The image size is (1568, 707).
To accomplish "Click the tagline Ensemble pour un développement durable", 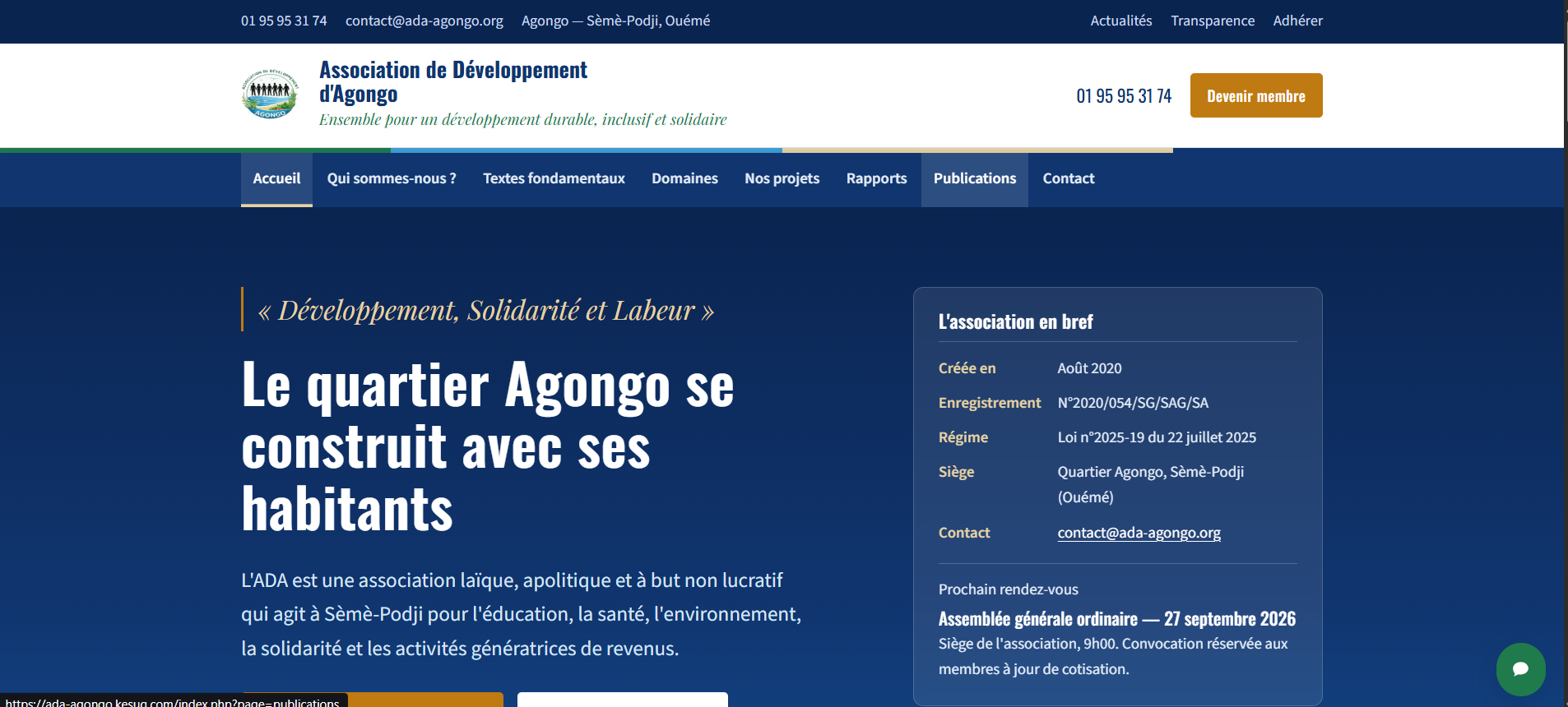I will click(523, 119).
